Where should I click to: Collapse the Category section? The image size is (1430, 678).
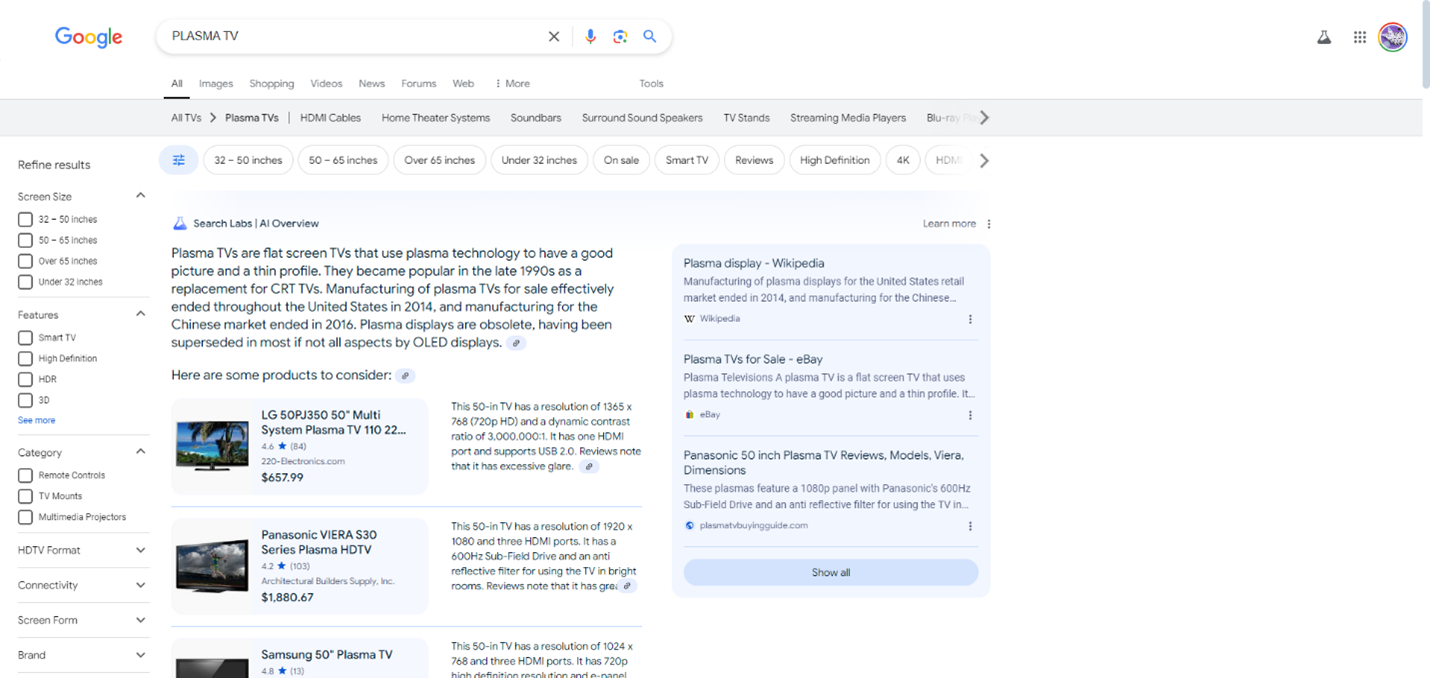pos(140,452)
